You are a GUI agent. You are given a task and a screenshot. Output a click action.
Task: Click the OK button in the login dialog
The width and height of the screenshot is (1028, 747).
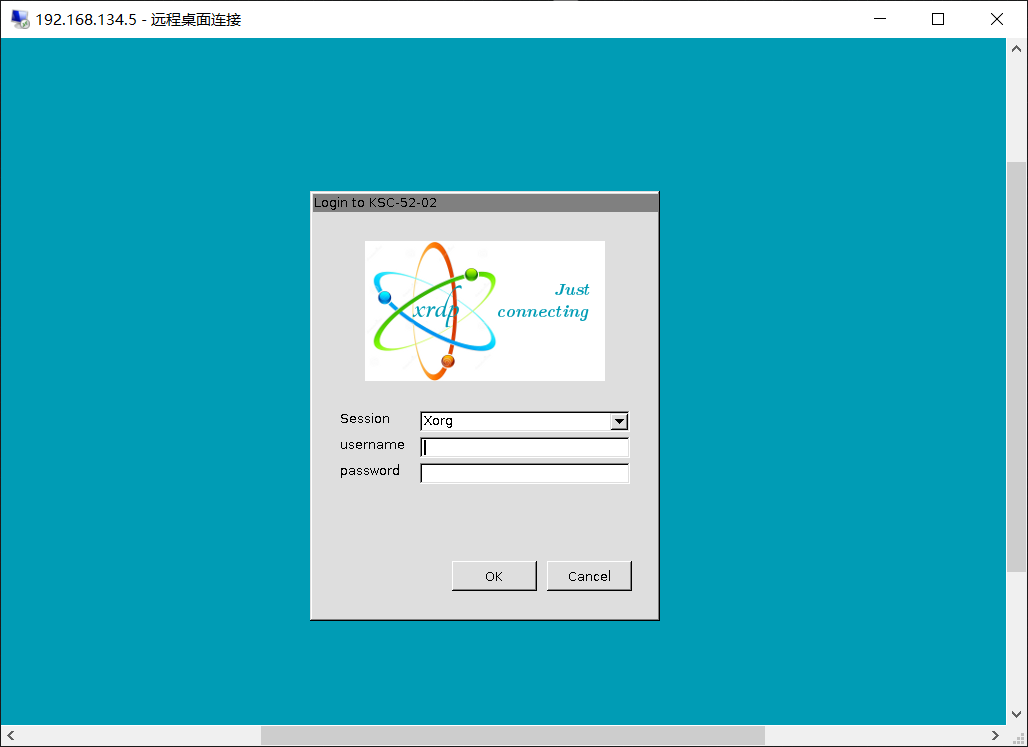point(494,576)
